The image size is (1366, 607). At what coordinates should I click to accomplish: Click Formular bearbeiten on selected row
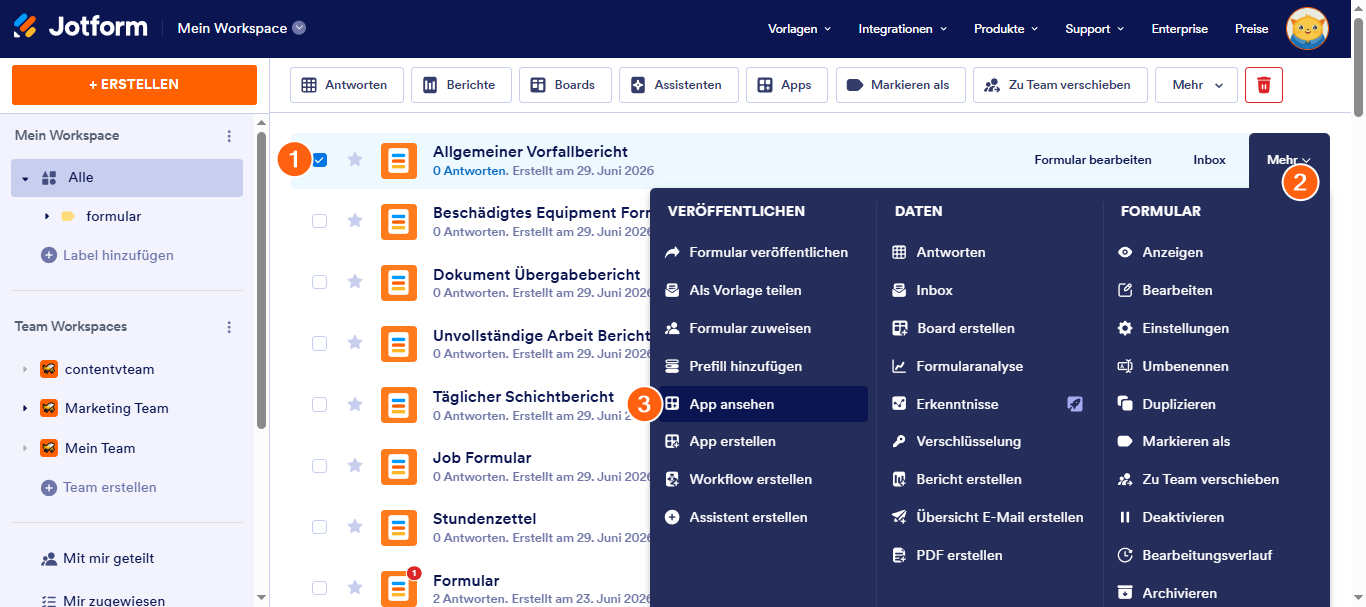pyautogui.click(x=1093, y=160)
